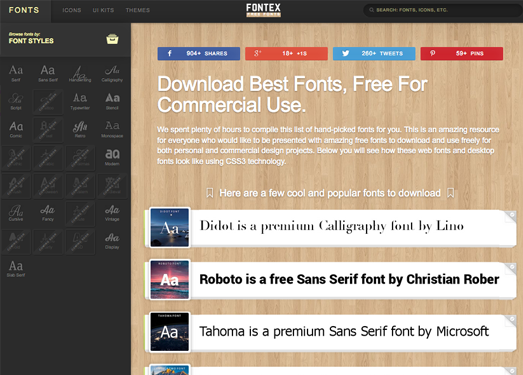The image size is (523, 375).
Task: Open the Didot font thumbnail
Action: click(170, 228)
